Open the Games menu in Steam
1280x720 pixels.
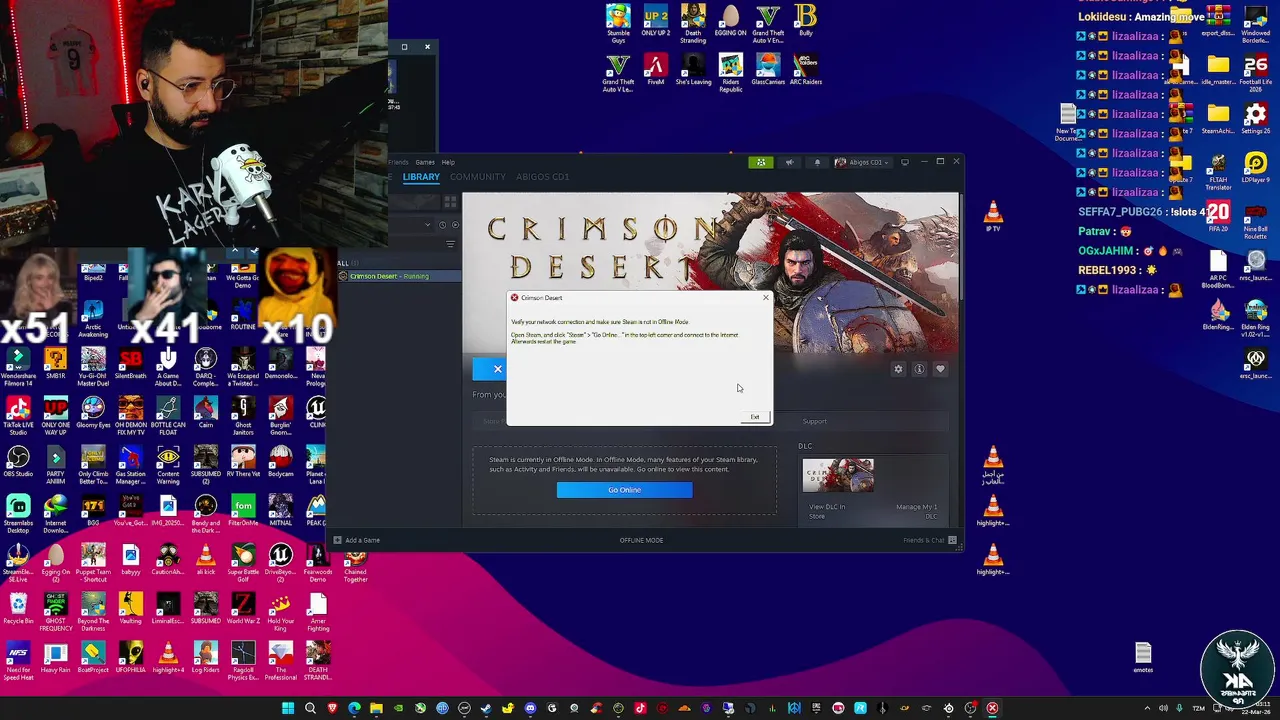point(425,162)
